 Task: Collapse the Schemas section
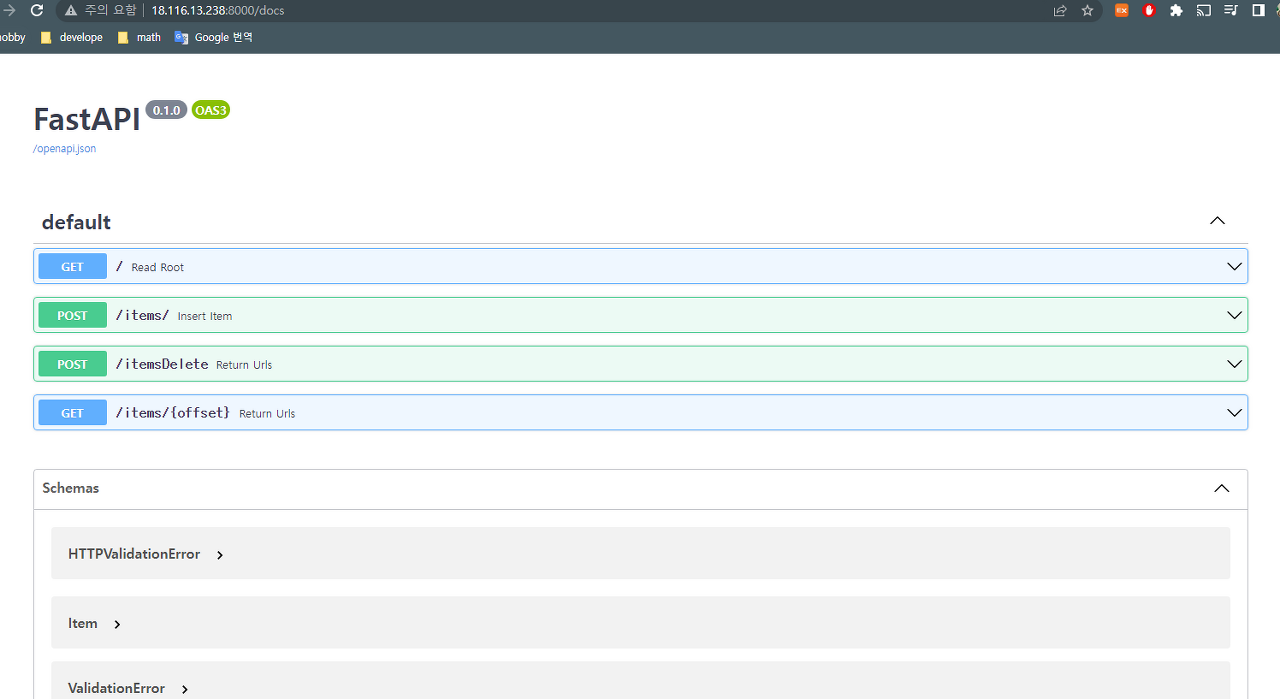pyautogui.click(x=1221, y=488)
